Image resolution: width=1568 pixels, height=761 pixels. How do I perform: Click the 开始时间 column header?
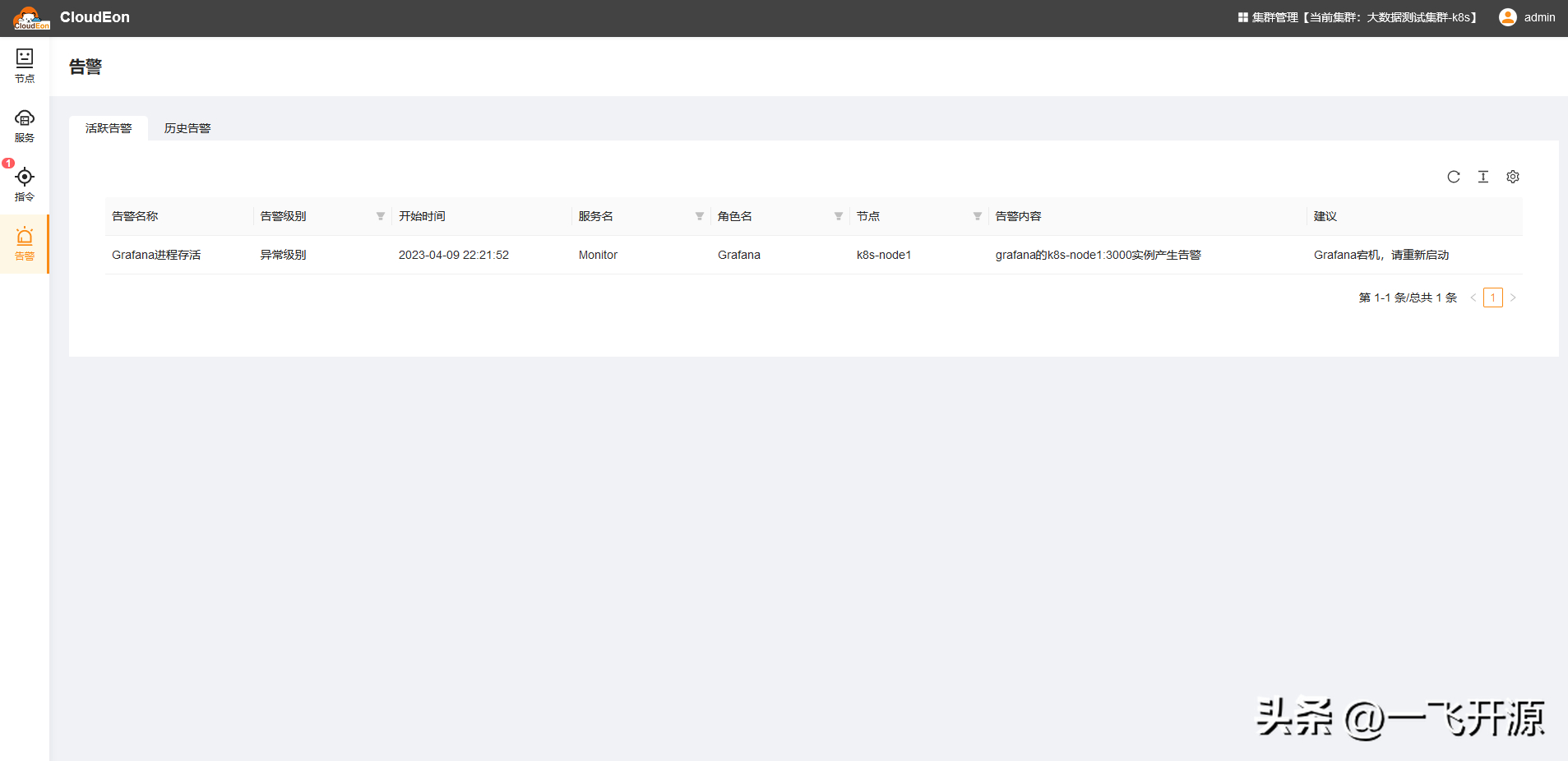click(422, 216)
